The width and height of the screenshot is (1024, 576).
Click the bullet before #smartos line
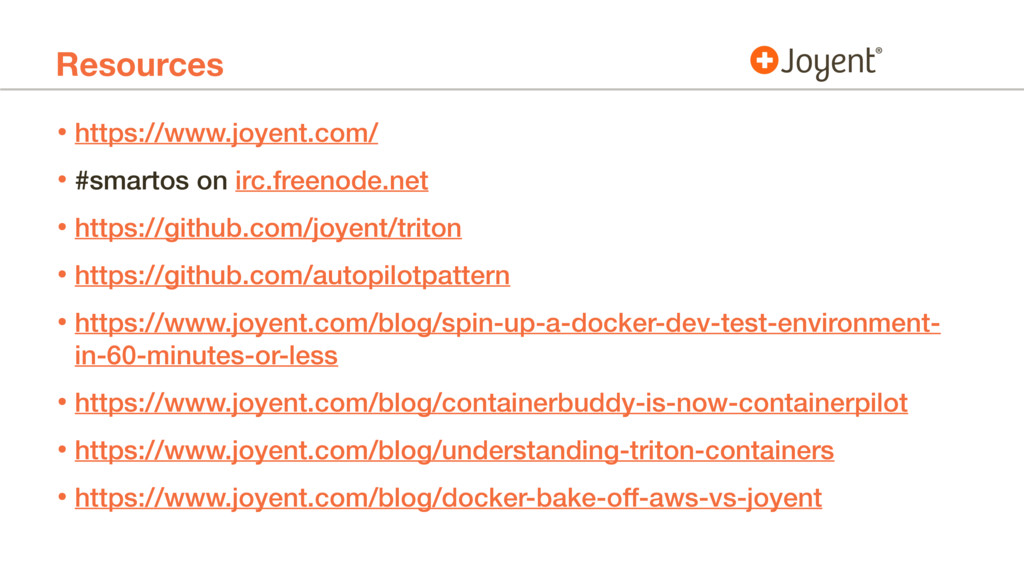(x=61, y=182)
